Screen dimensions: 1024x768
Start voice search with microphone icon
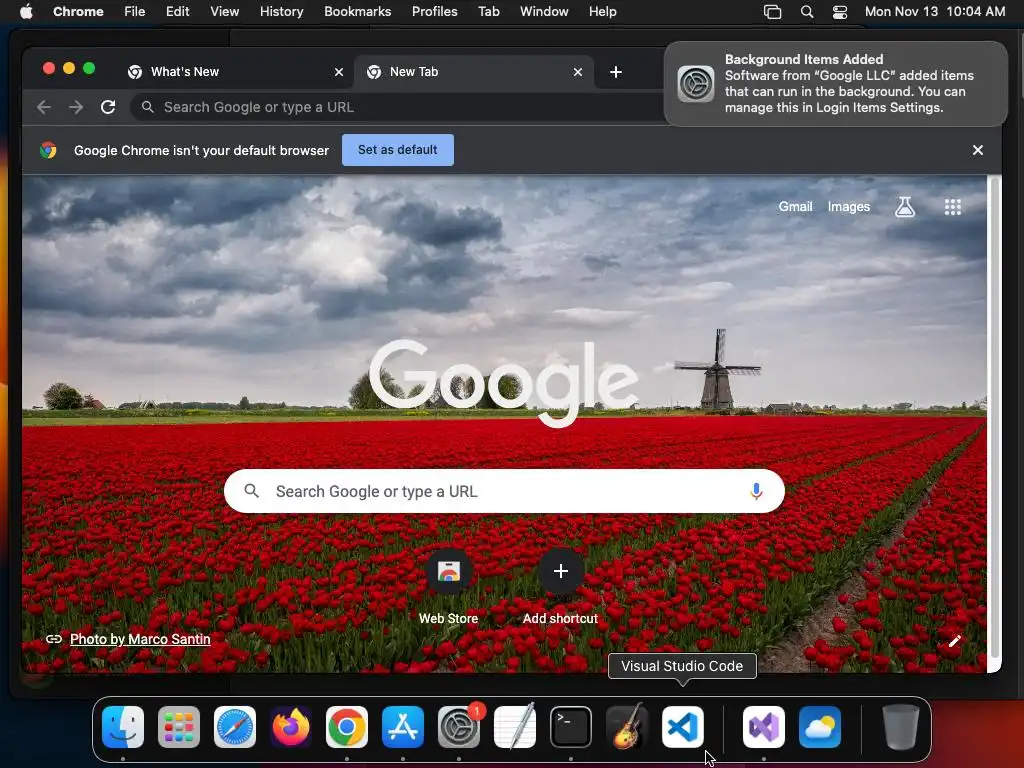click(756, 491)
